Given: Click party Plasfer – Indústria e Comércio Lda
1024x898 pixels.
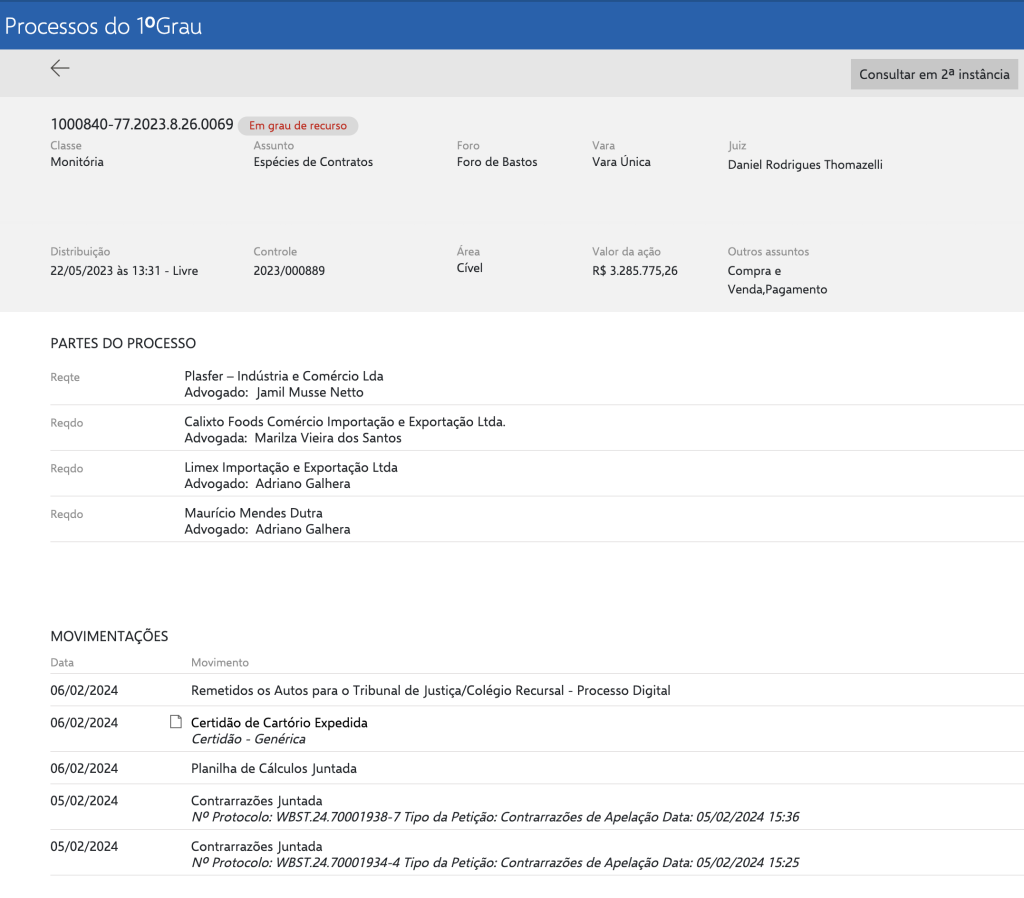Looking at the screenshot, I should click(284, 376).
